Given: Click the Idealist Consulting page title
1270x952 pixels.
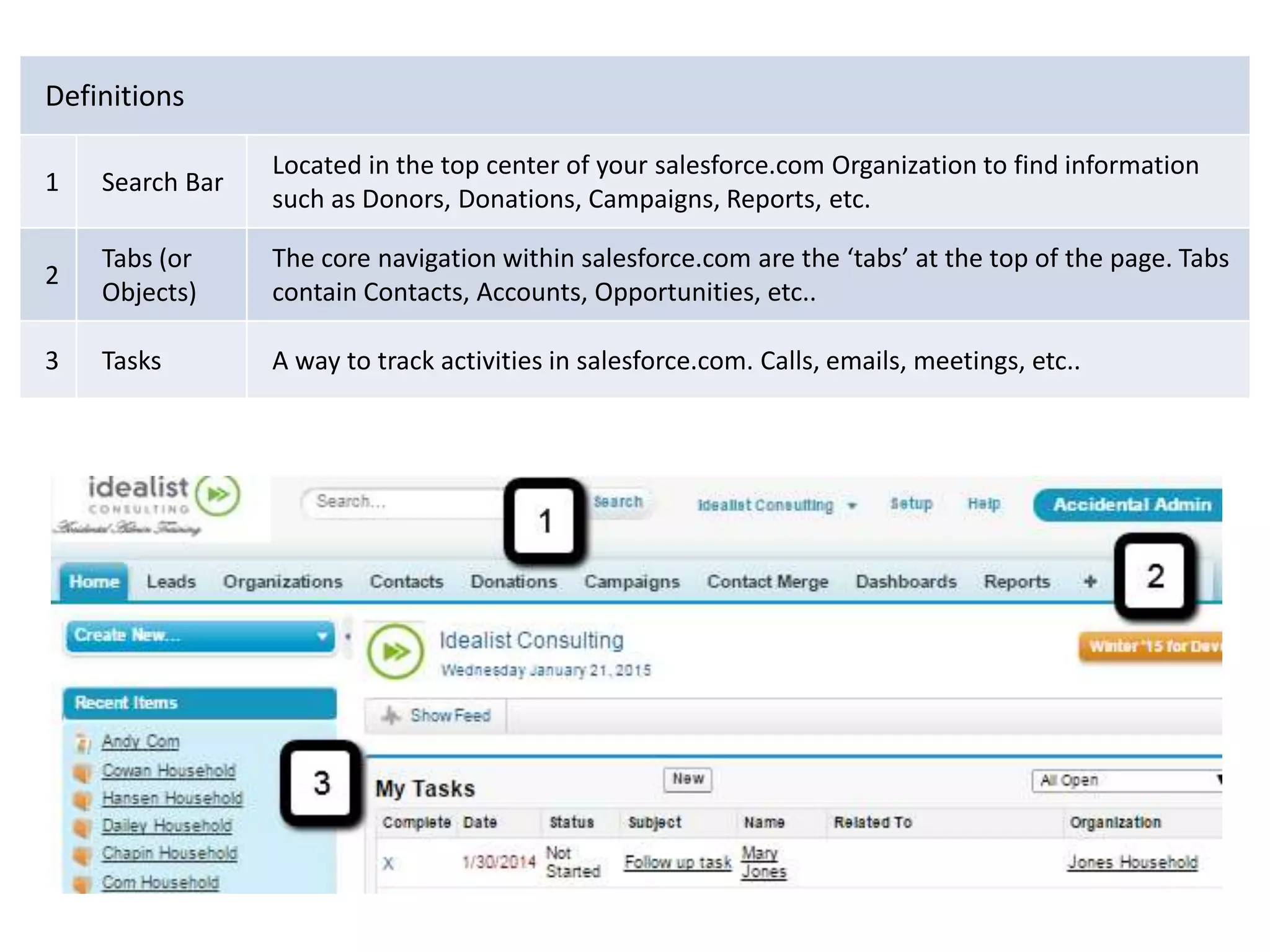Looking at the screenshot, I should (531, 640).
